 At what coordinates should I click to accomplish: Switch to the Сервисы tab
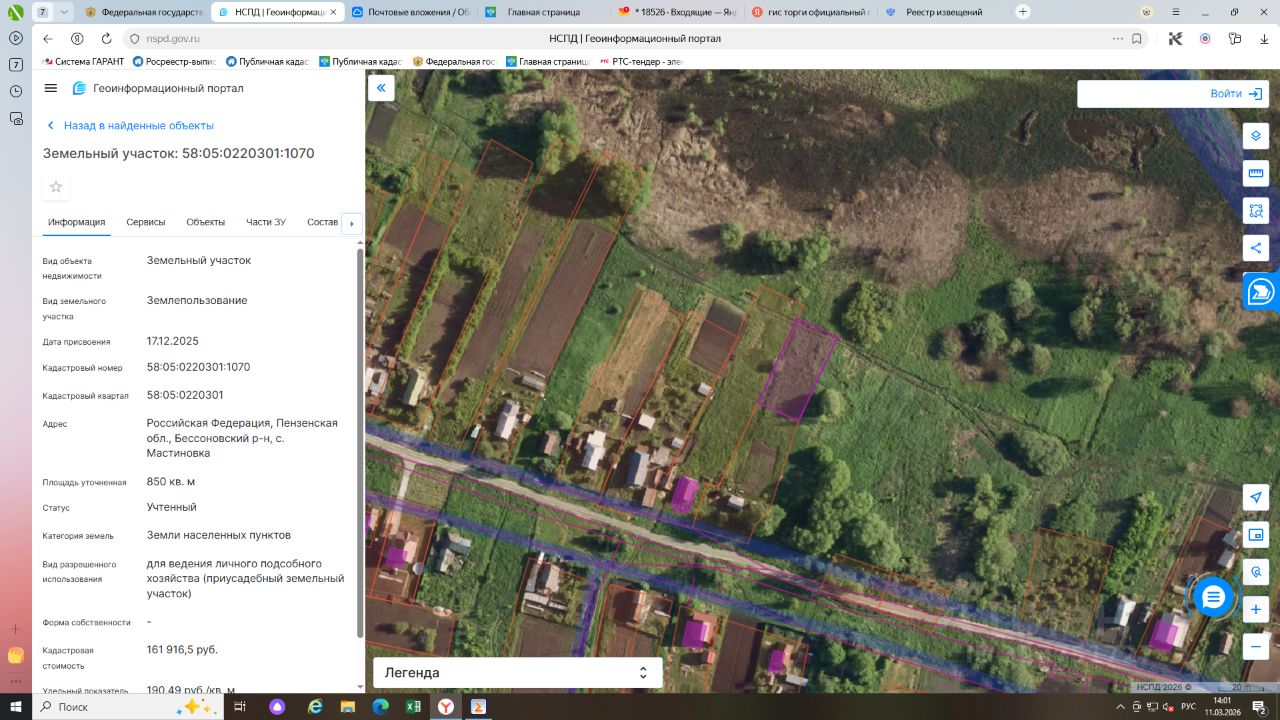pyautogui.click(x=146, y=222)
